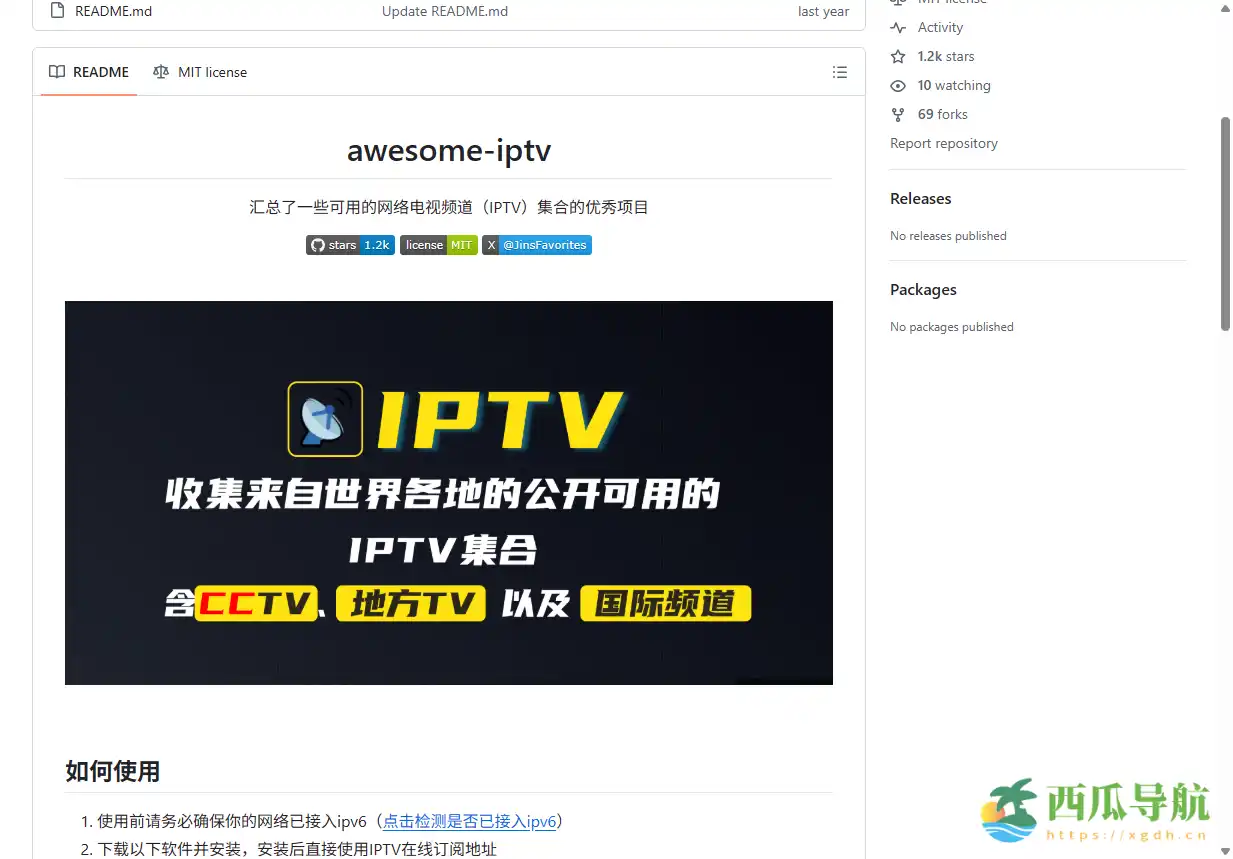This screenshot has width=1233, height=859.
Task: Click the X logo on the @JinsFavorites badge
Action: point(491,244)
